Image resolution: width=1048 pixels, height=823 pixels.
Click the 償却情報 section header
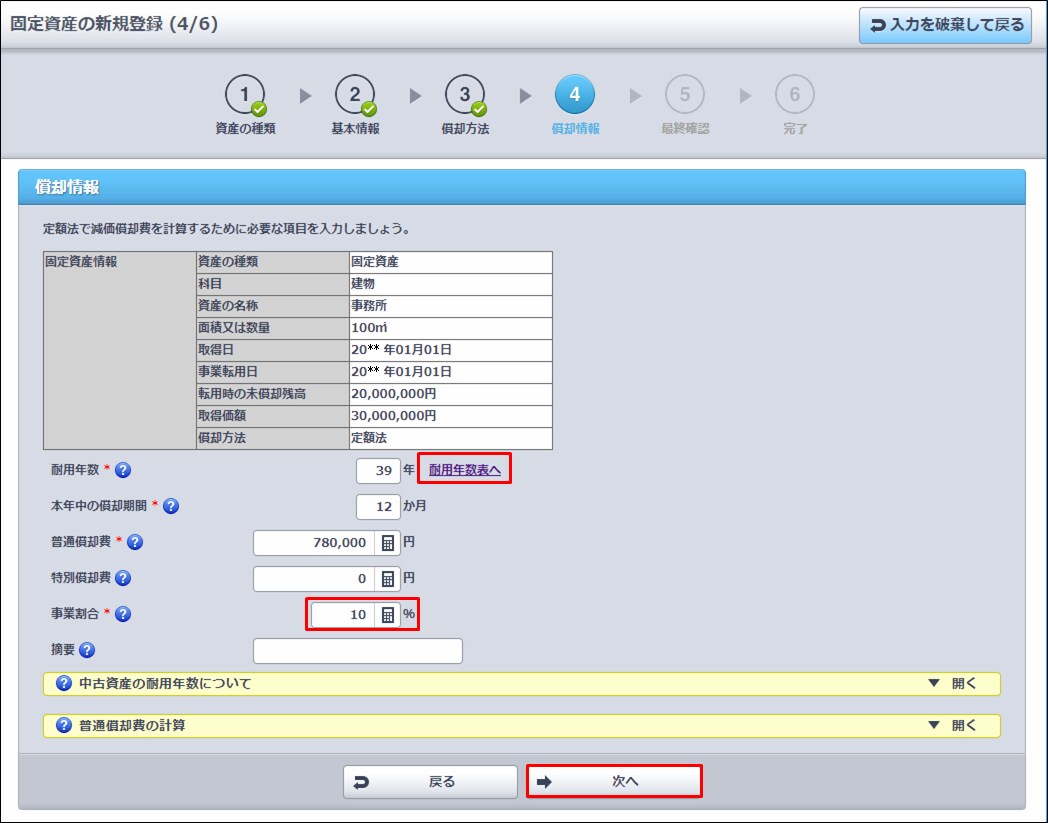click(521, 187)
